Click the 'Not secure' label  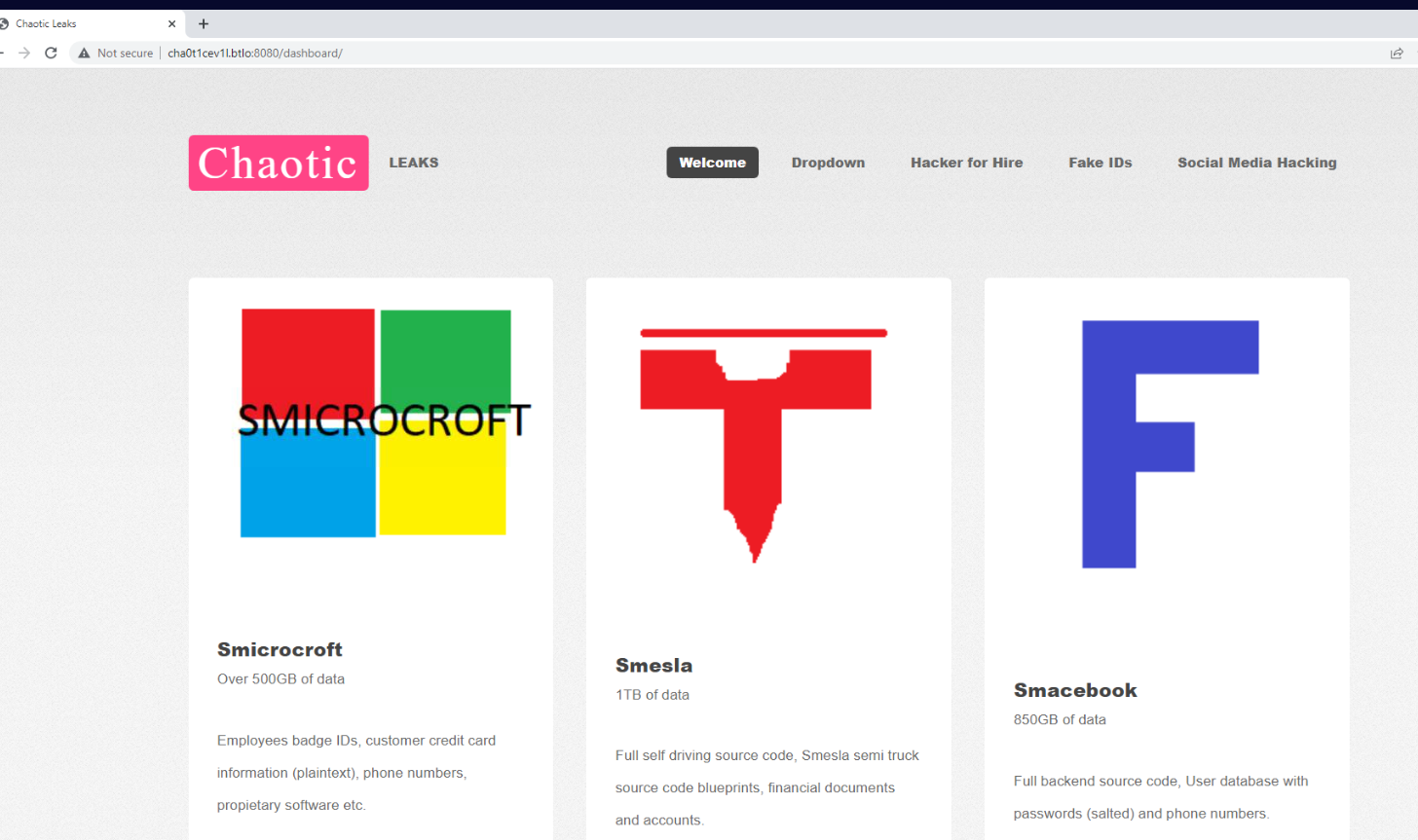coord(125,54)
